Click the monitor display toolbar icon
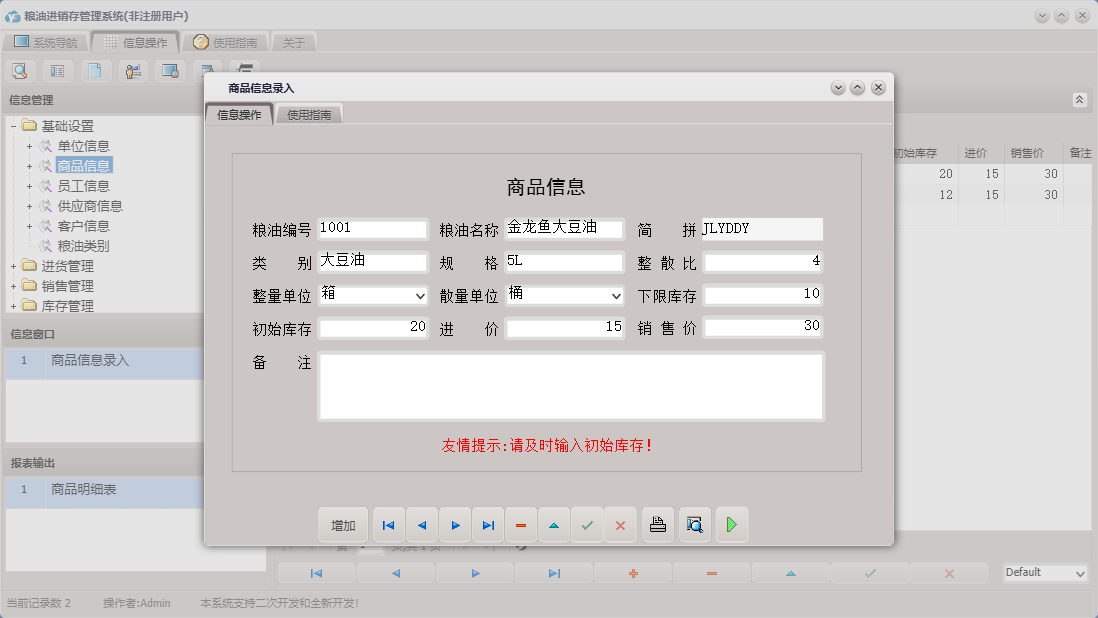 point(170,71)
